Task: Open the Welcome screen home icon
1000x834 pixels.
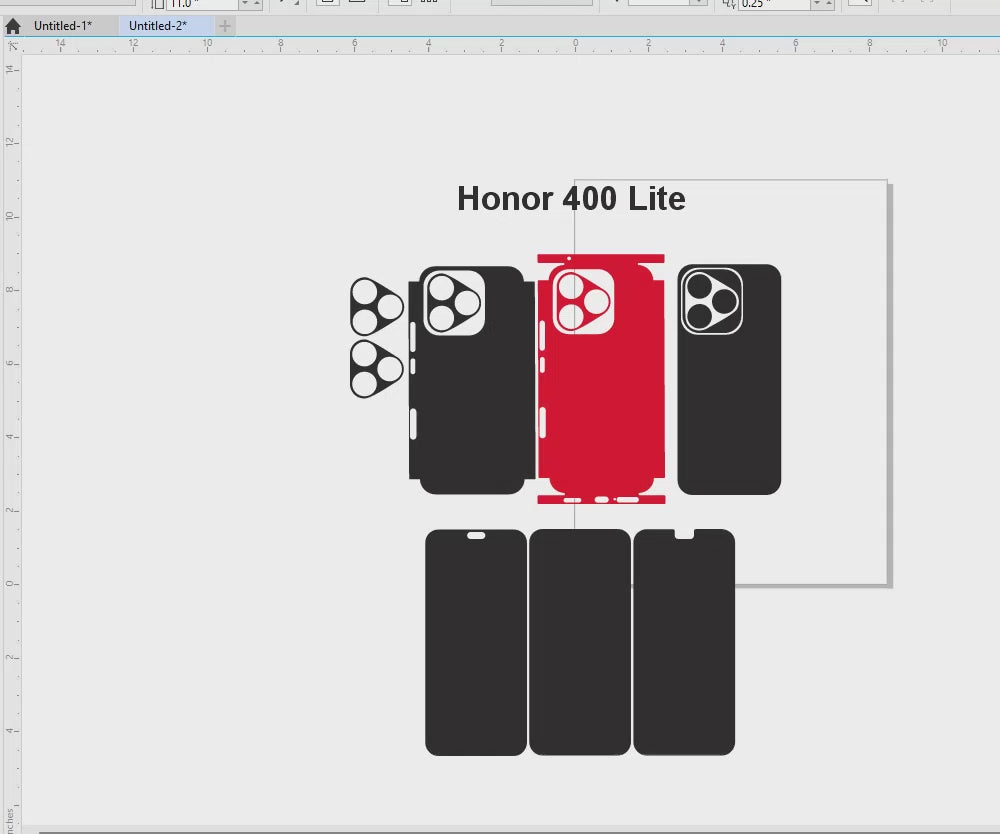Action: pos(13,26)
